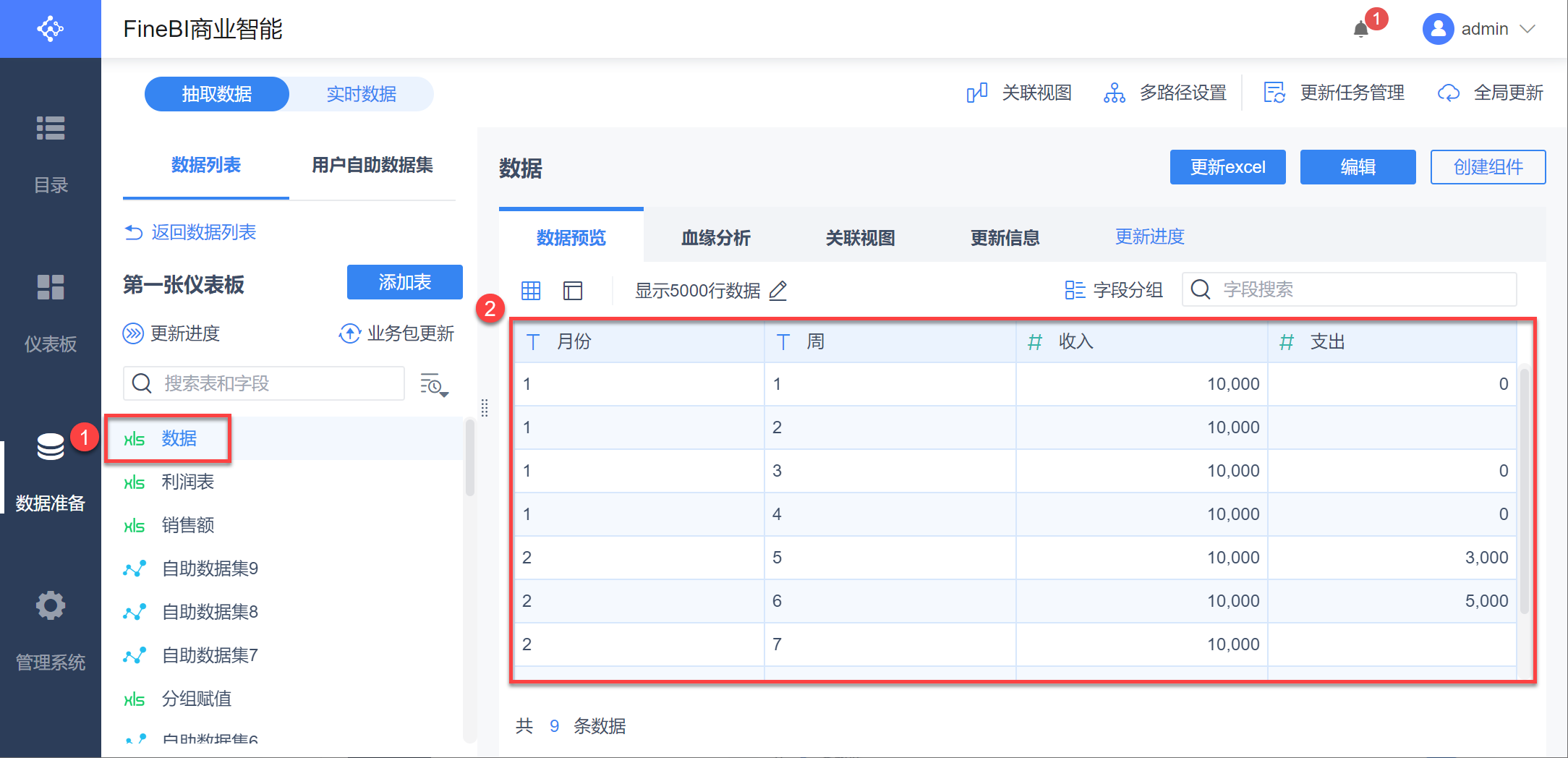The height and width of the screenshot is (758, 1568).
Task: Open the notification bell
Action: (1361, 29)
